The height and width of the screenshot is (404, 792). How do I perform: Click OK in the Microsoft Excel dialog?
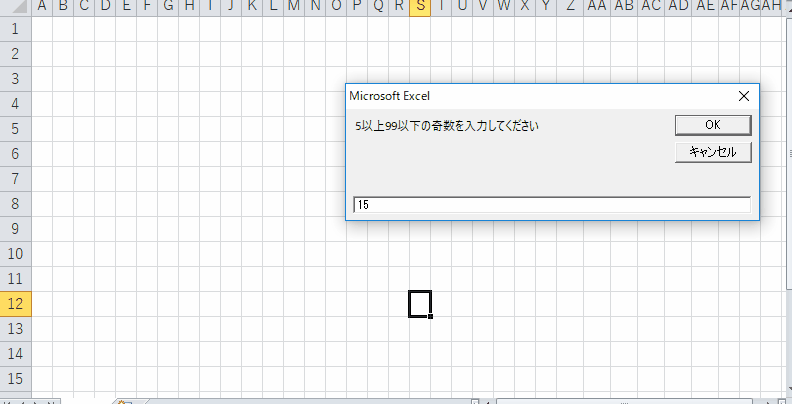(x=712, y=125)
